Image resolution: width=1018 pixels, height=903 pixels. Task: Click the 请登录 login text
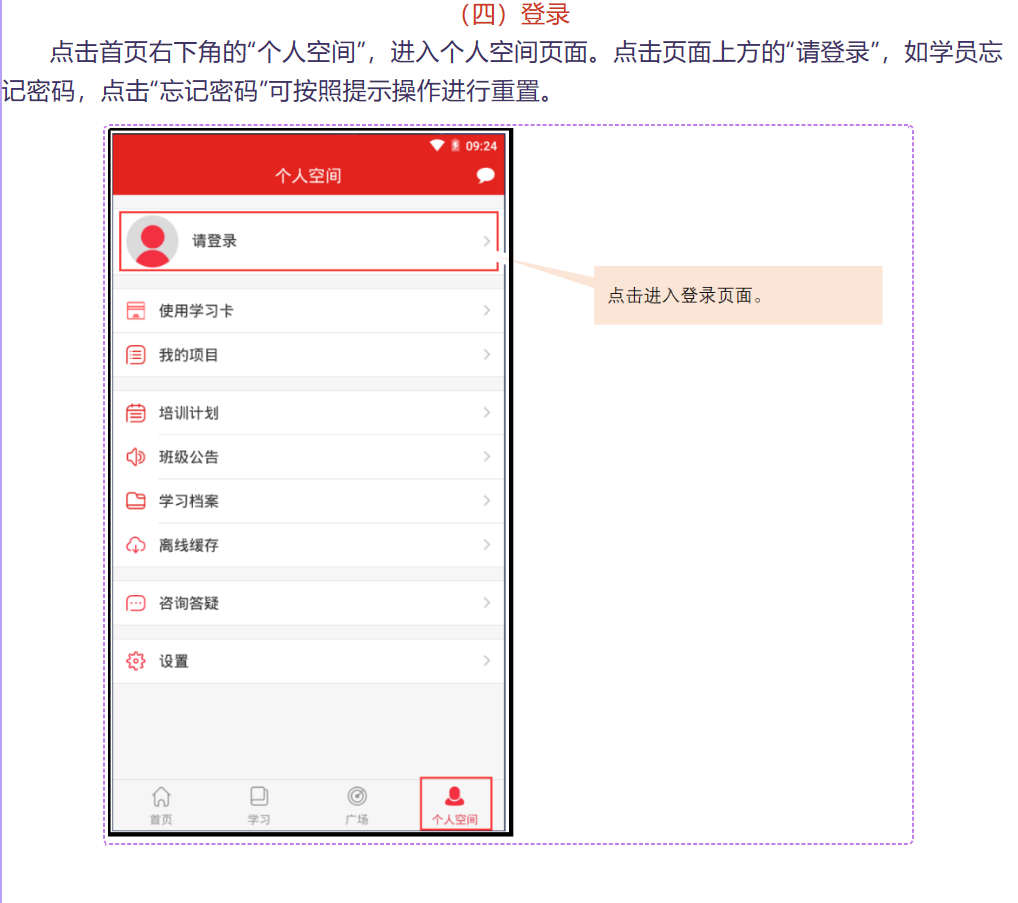pyautogui.click(x=215, y=241)
